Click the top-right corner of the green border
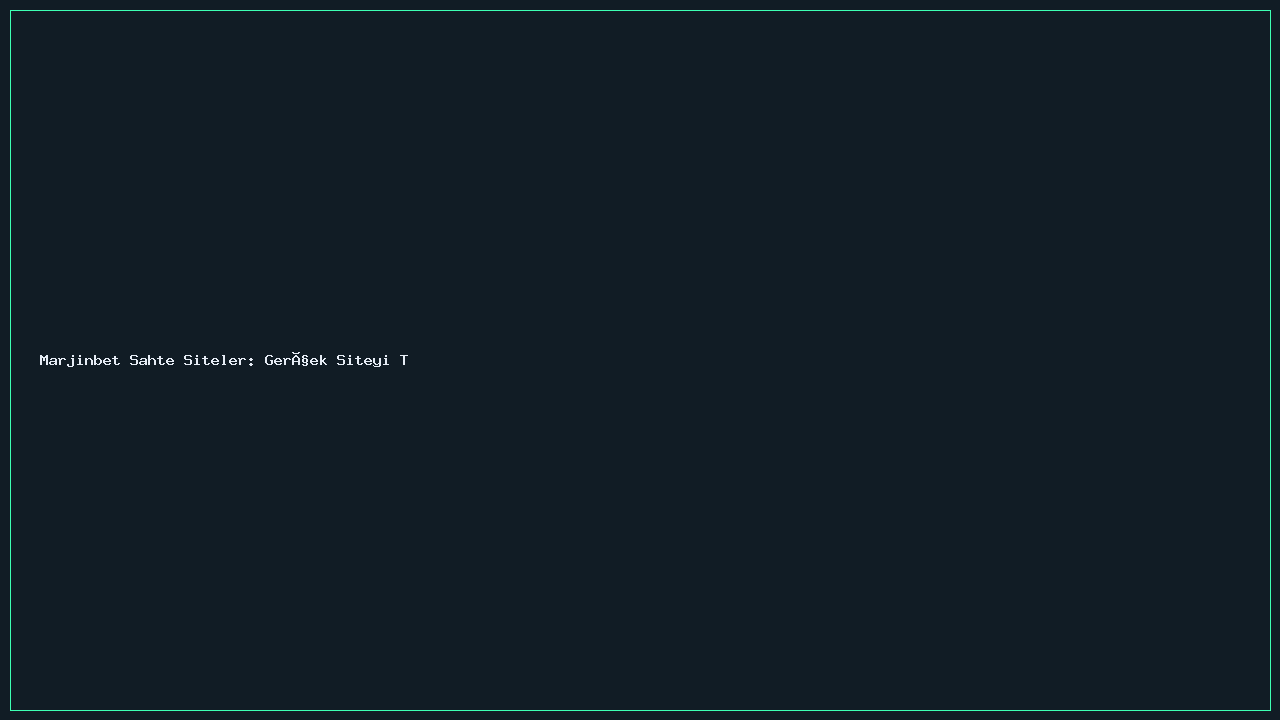Screen dimensions: 1280x720 [x=1269, y=11]
